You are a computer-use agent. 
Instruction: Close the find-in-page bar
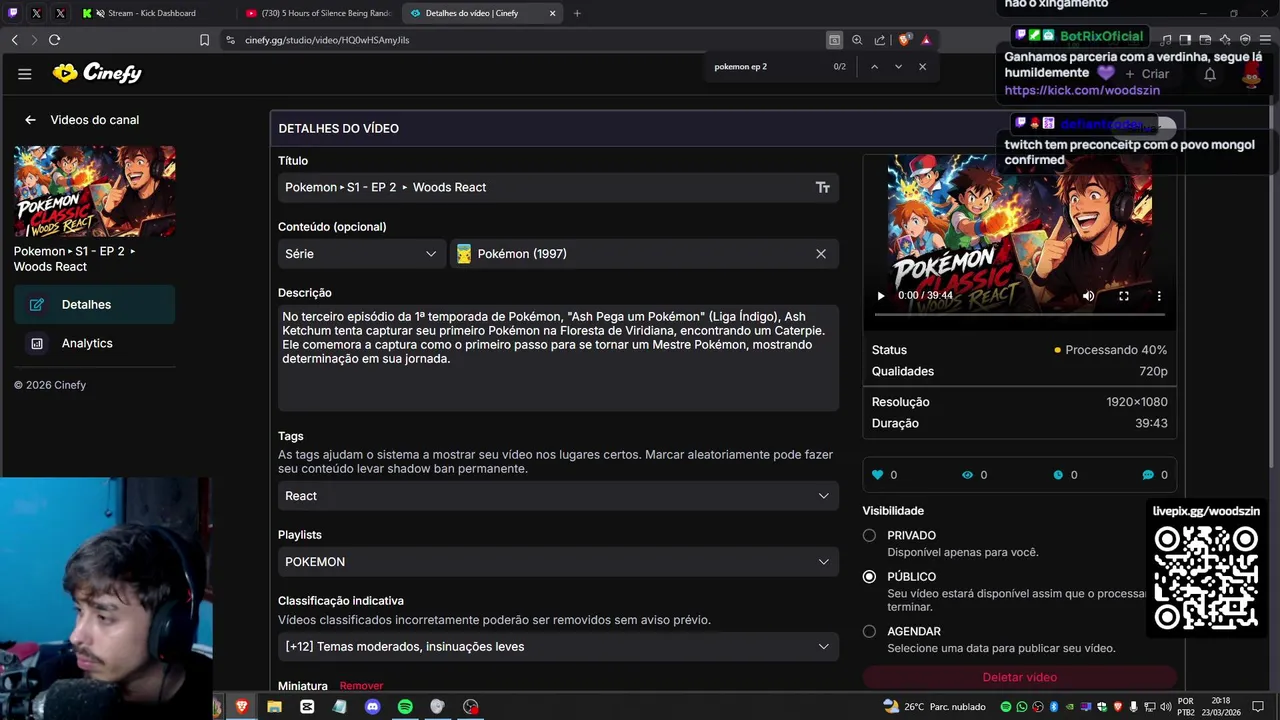pos(922,67)
